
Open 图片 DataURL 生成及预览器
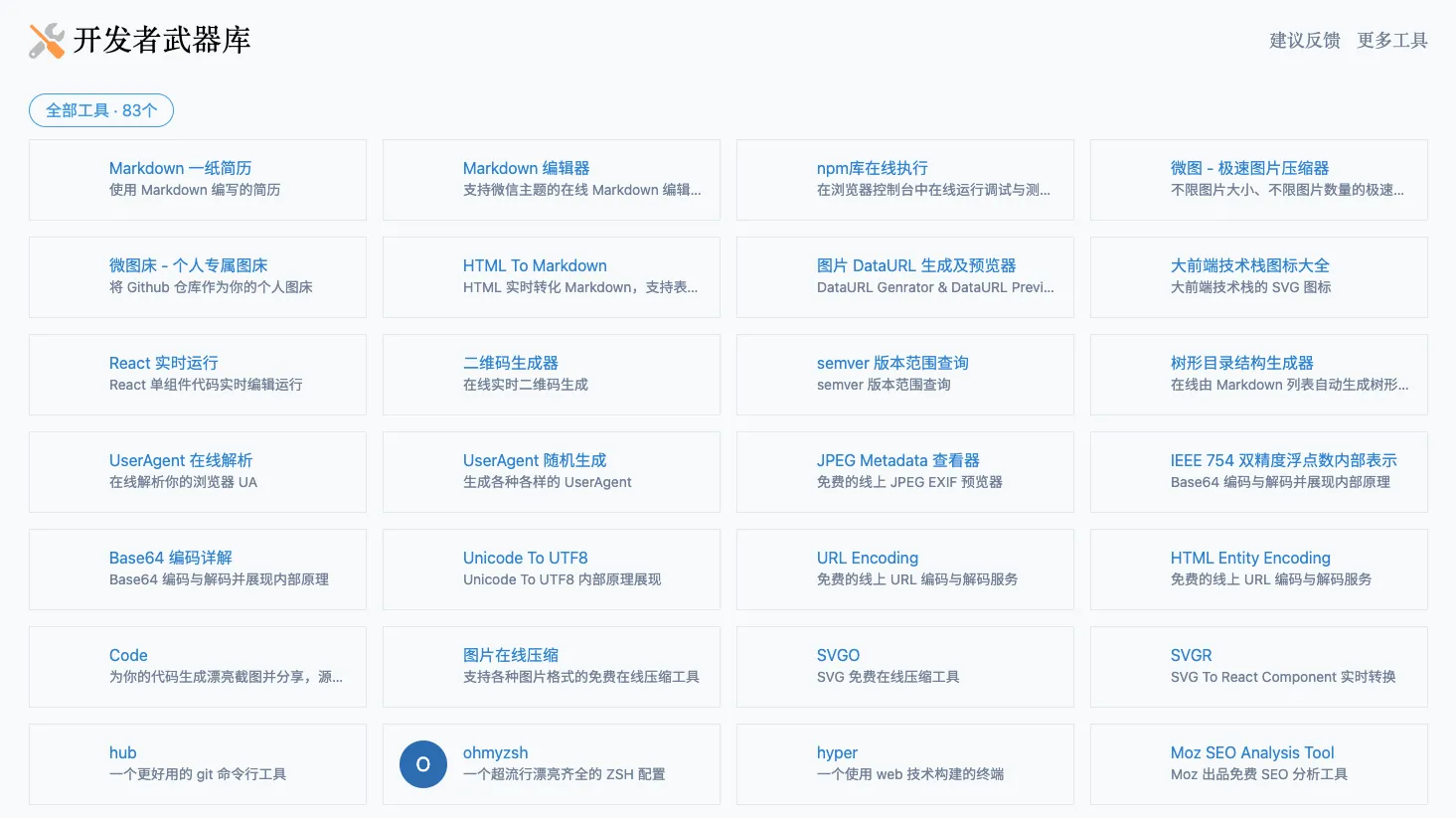click(x=916, y=265)
